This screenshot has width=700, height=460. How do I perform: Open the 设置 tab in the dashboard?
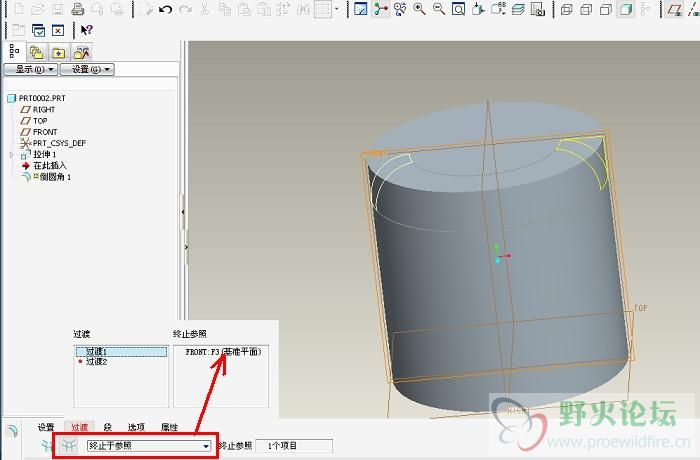46,427
